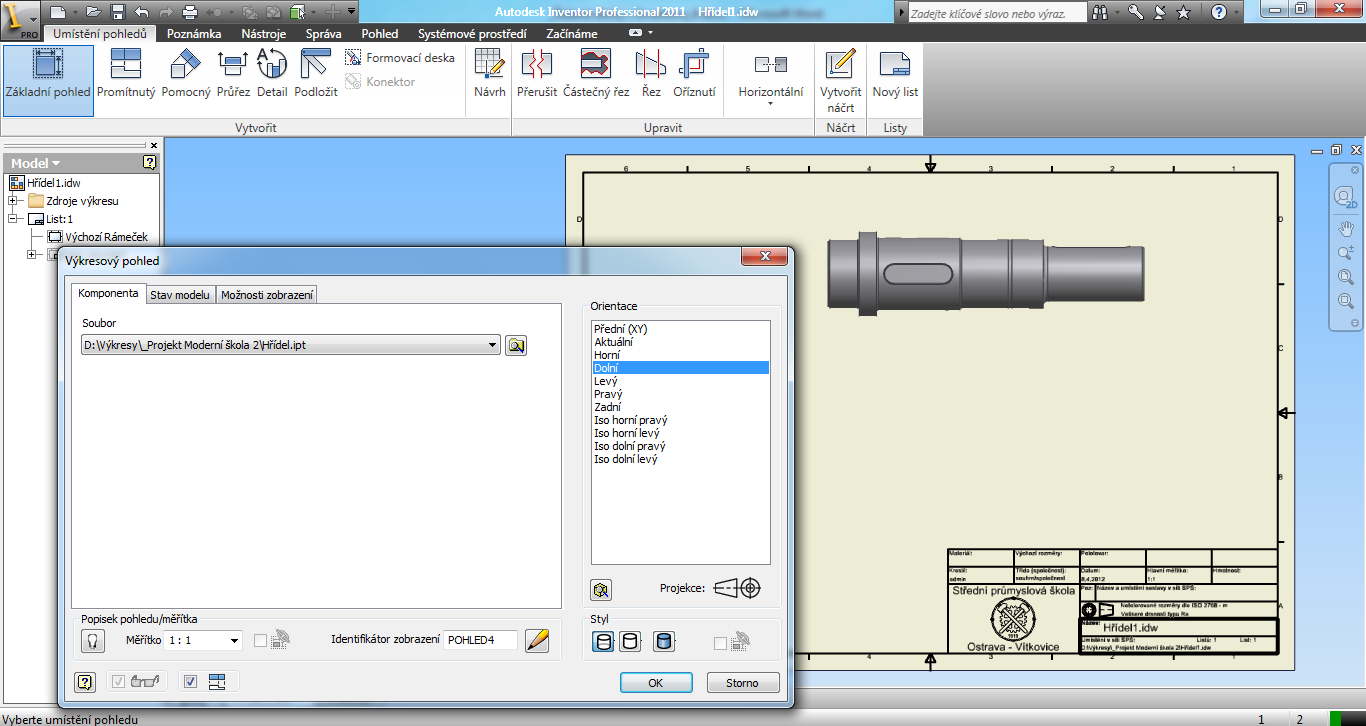The image size is (1366, 726).
Task: Click the Formovací deska tool
Action: coord(399,58)
